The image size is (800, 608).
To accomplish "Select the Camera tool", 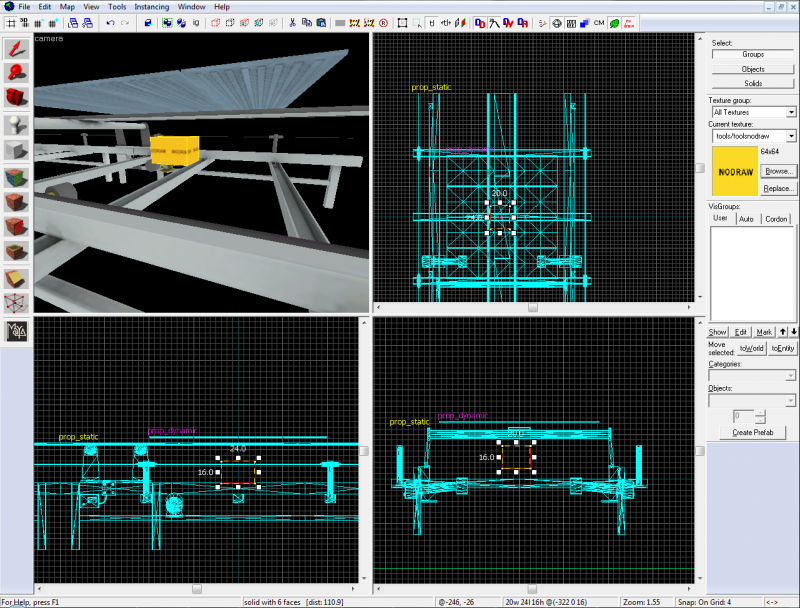I will point(14,97).
